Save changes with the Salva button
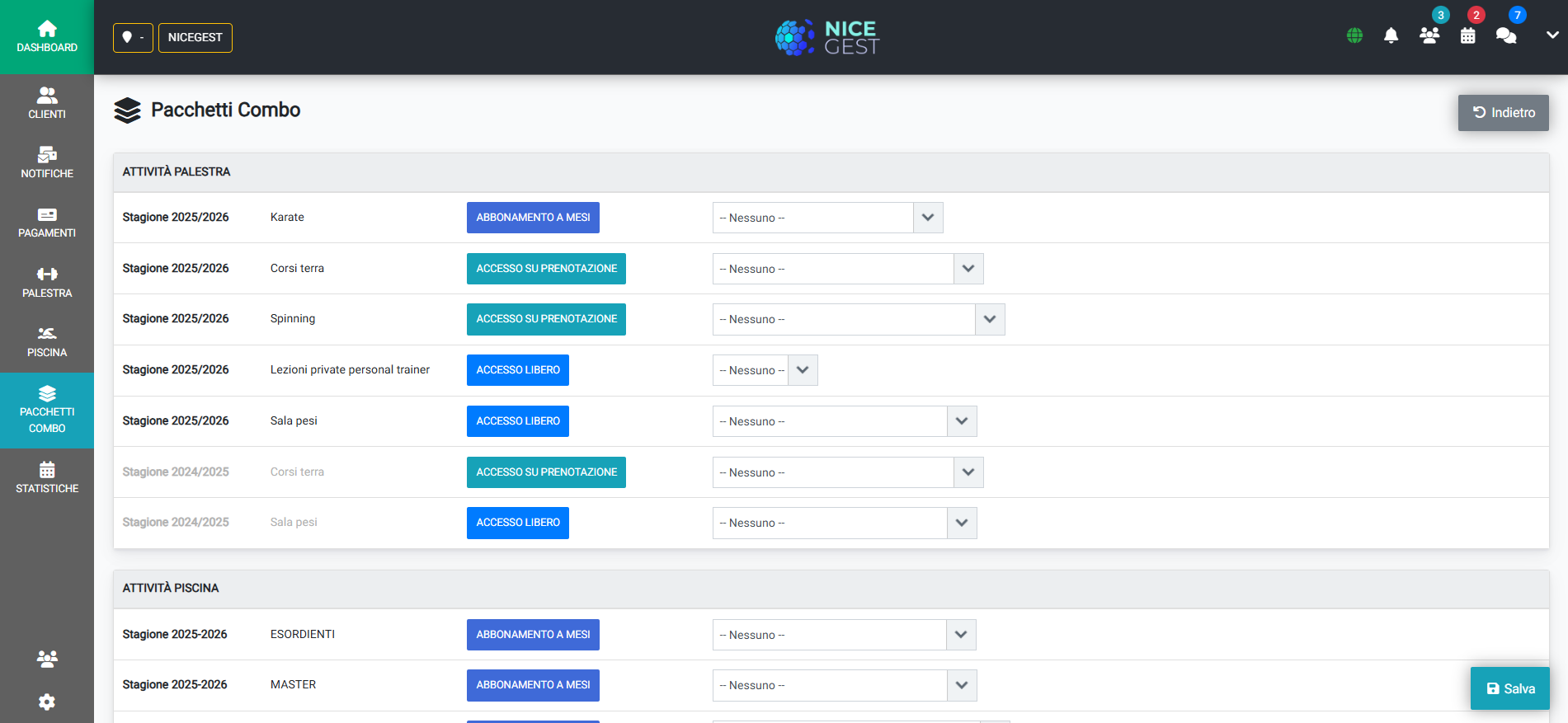1568x723 pixels. 1509,688
